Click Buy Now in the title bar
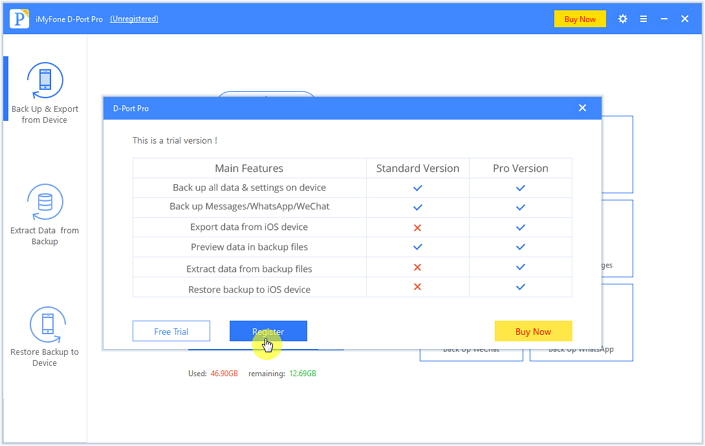 point(580,19)
